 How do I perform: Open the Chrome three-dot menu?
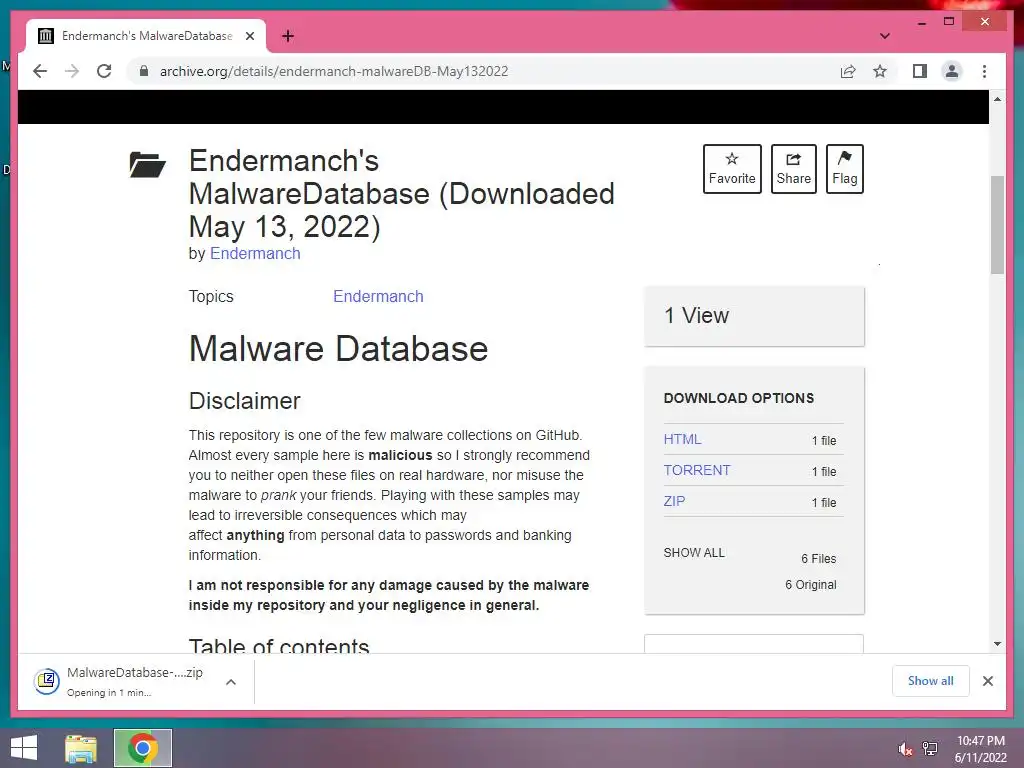pyautogui.click(x=984, y=71)
